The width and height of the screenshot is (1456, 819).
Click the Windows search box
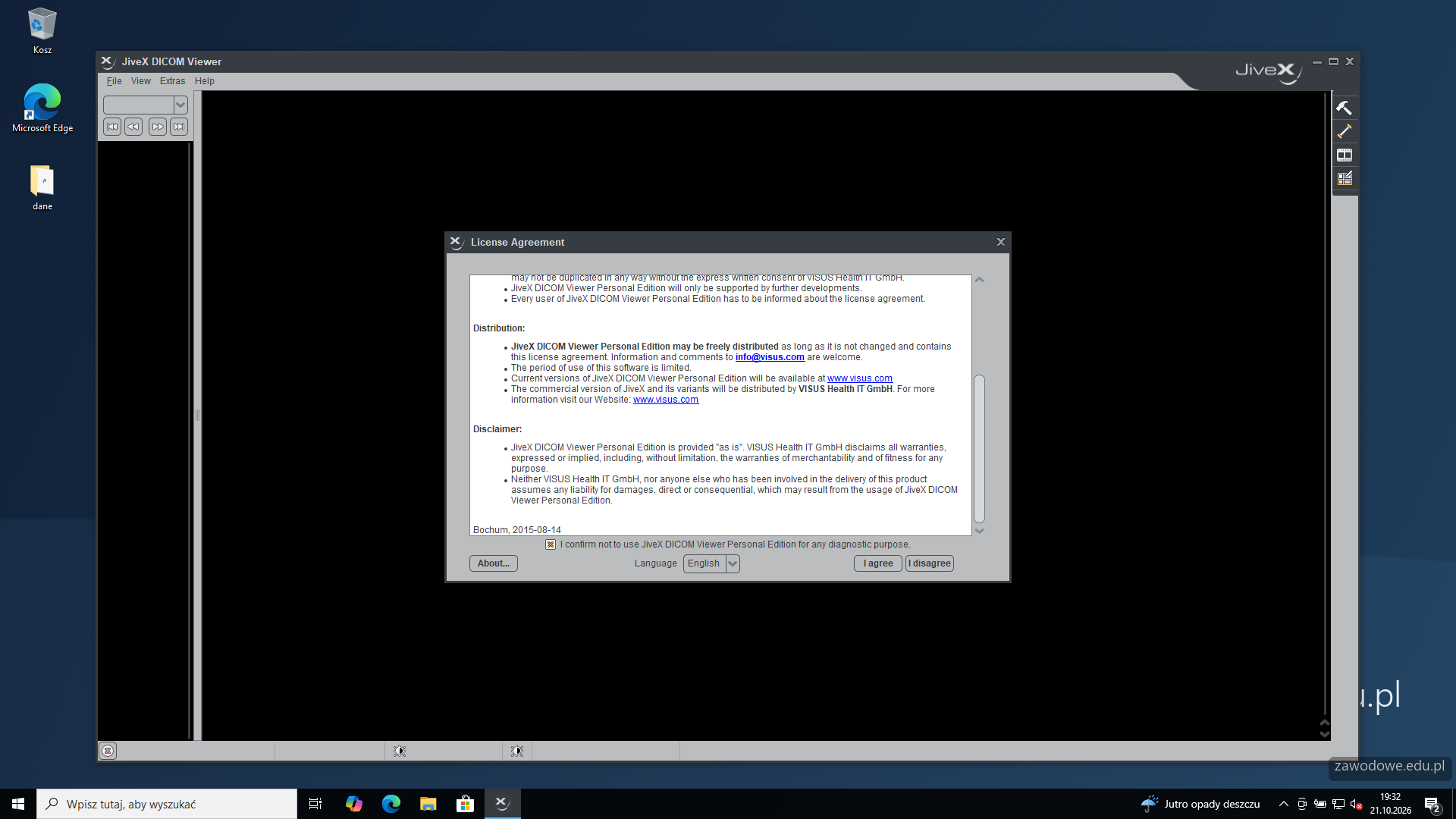[x=167, y=804]
